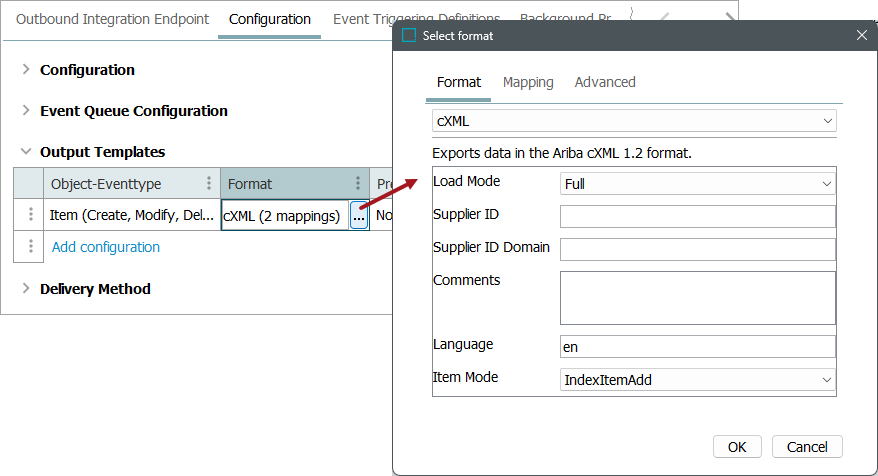Close the Select format dialog
The image size is (878, 476).
[862, 35]
